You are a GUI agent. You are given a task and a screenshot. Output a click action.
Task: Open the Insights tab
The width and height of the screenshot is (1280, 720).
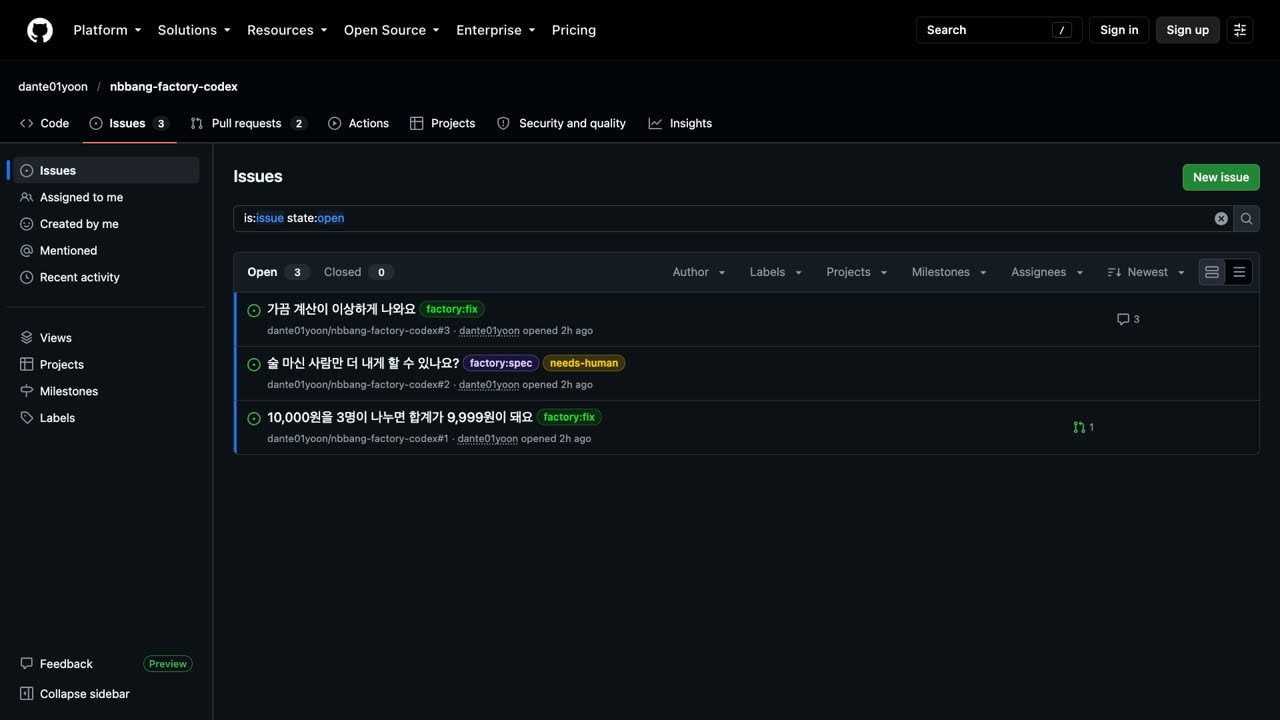[680, 123]
